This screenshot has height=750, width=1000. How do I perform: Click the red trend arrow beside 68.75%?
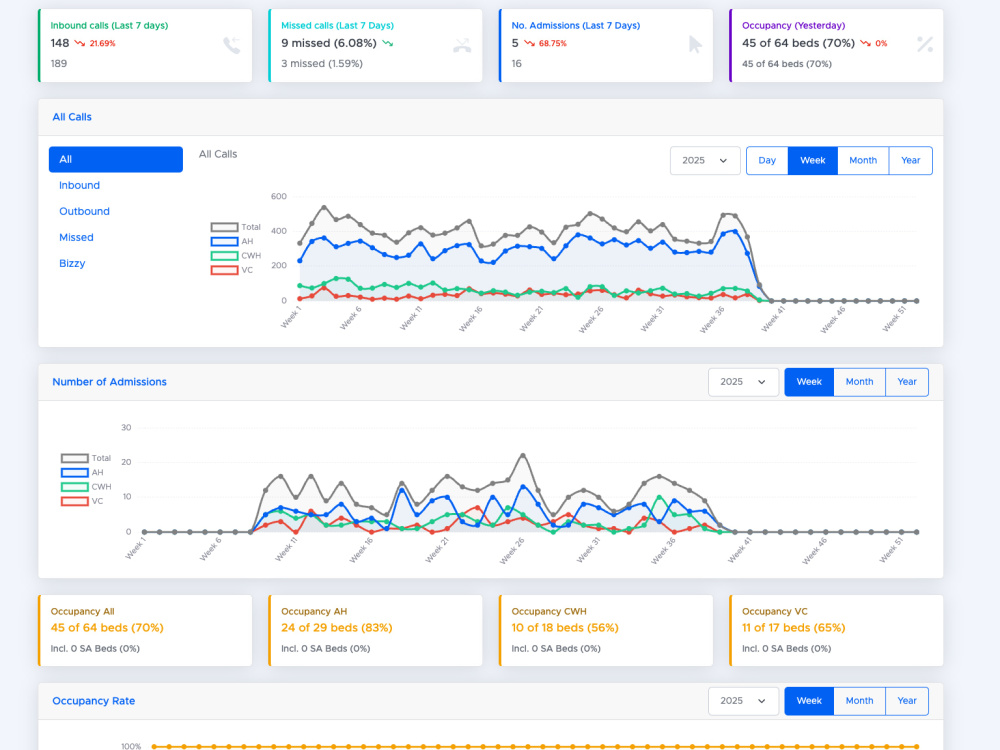click(x=529, y=43)
